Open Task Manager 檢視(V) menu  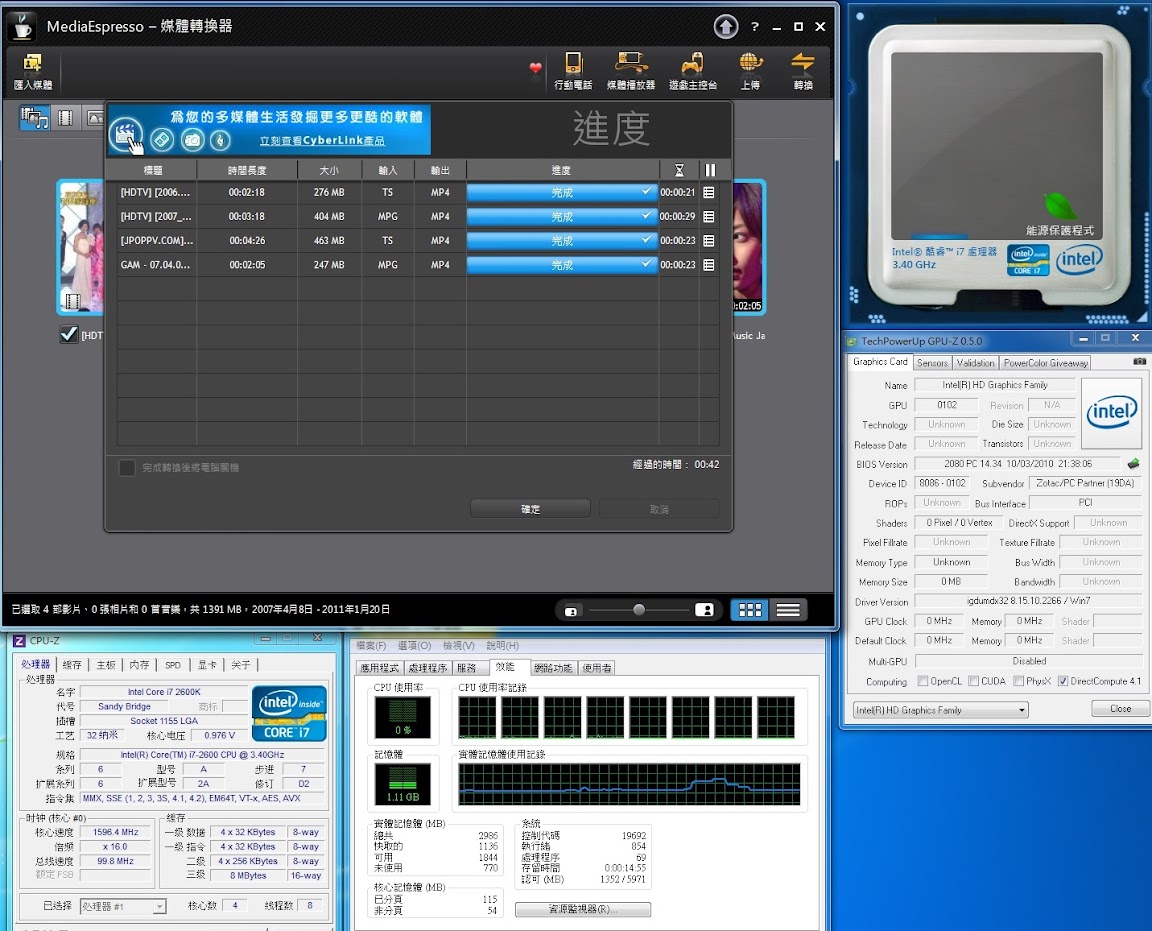tap(458, 645)
